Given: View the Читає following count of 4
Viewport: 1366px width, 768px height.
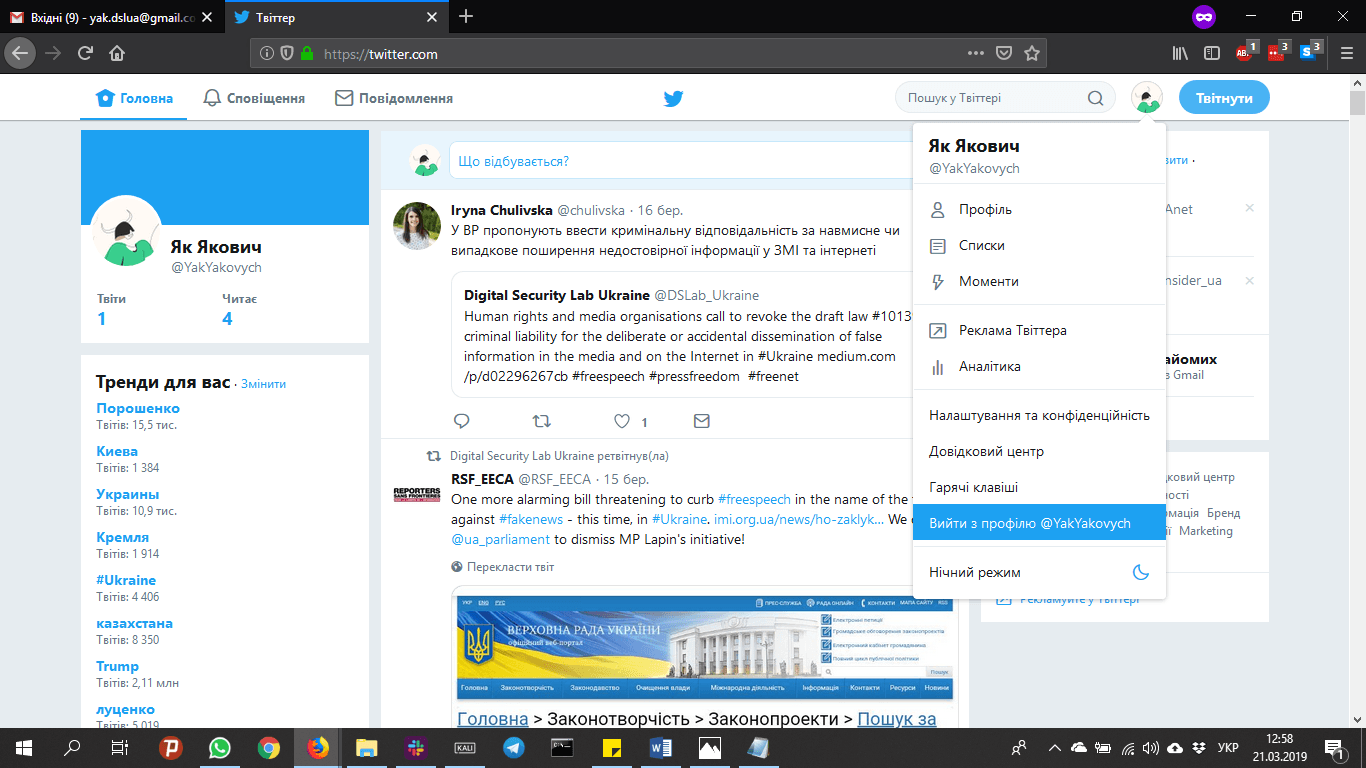Looking at the screenshot, I should [x=227, y=319].
